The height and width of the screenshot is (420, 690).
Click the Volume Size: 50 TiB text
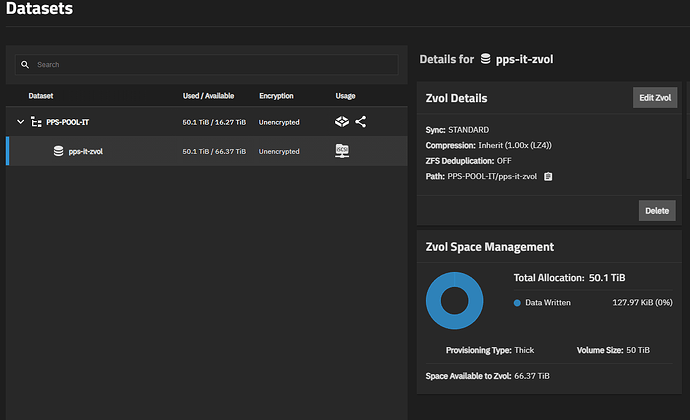coord(613,350)
